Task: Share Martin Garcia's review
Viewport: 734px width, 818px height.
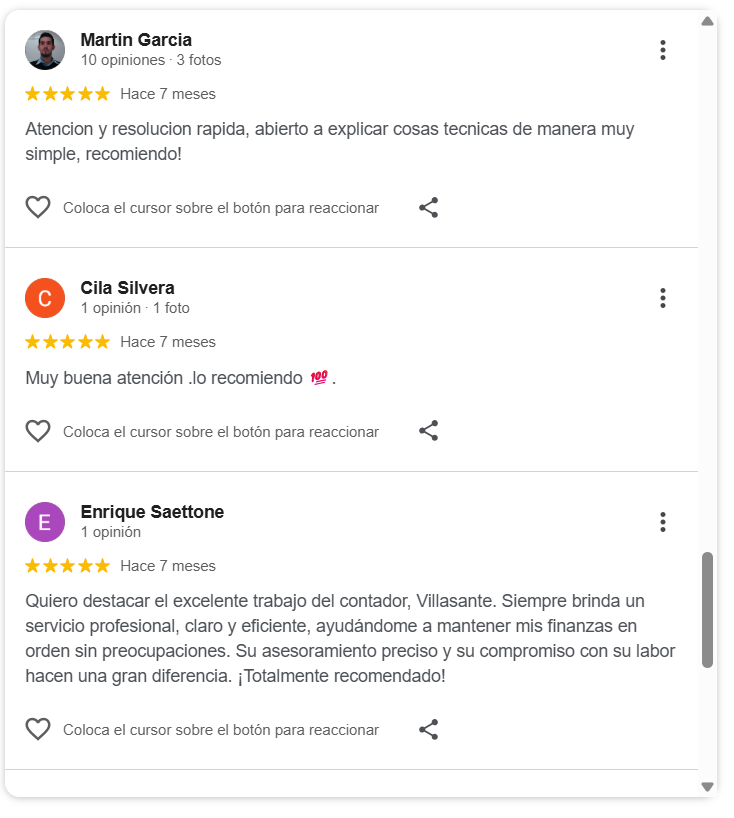Action: point(428,208)
